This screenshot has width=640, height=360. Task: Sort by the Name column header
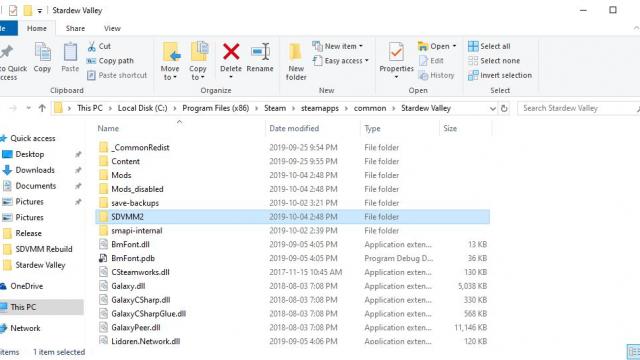(x=108, y=129)
